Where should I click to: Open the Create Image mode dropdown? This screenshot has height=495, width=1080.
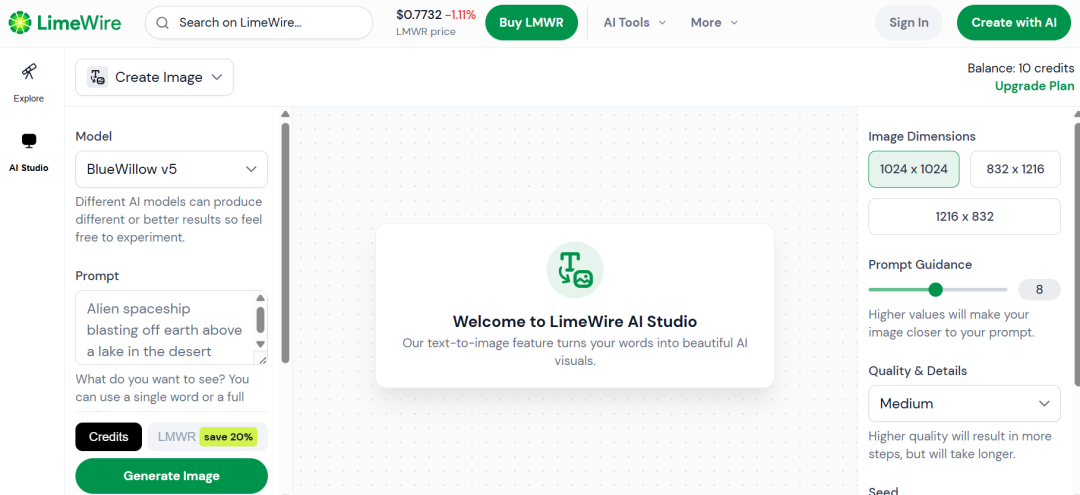154,77
